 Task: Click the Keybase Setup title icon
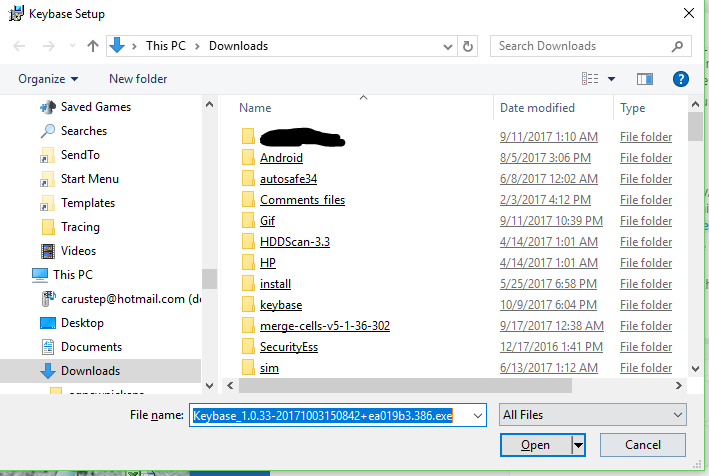coord(16,14)
